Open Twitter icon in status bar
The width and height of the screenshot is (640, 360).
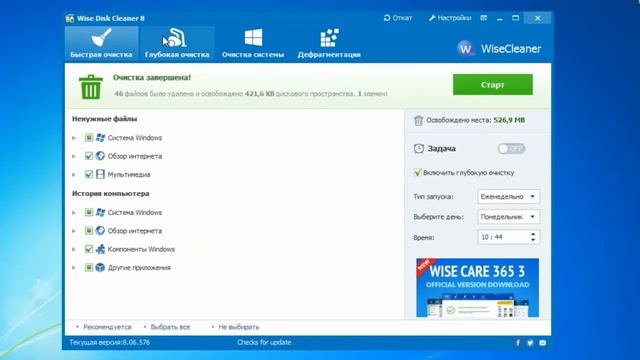click(530, 343)
